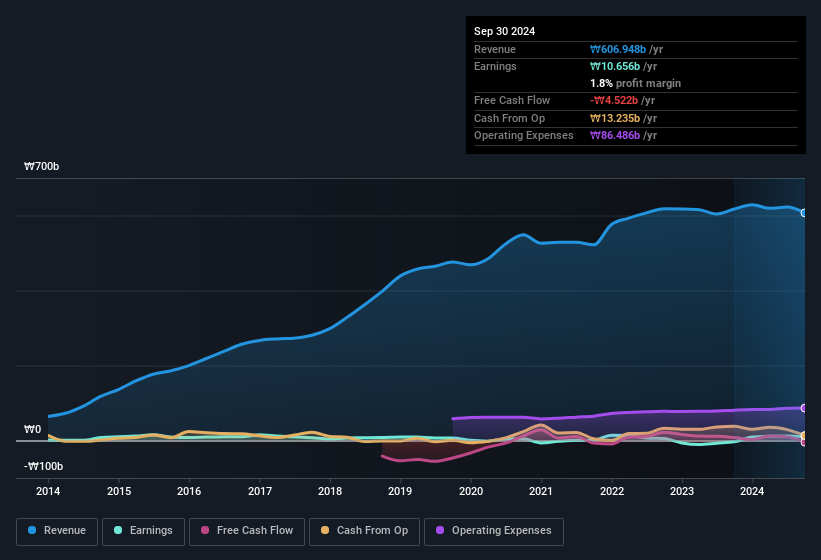821x560 pixels.
Task: Click the blue Revenue endpoint marker on chart
Action: [804, 213]
